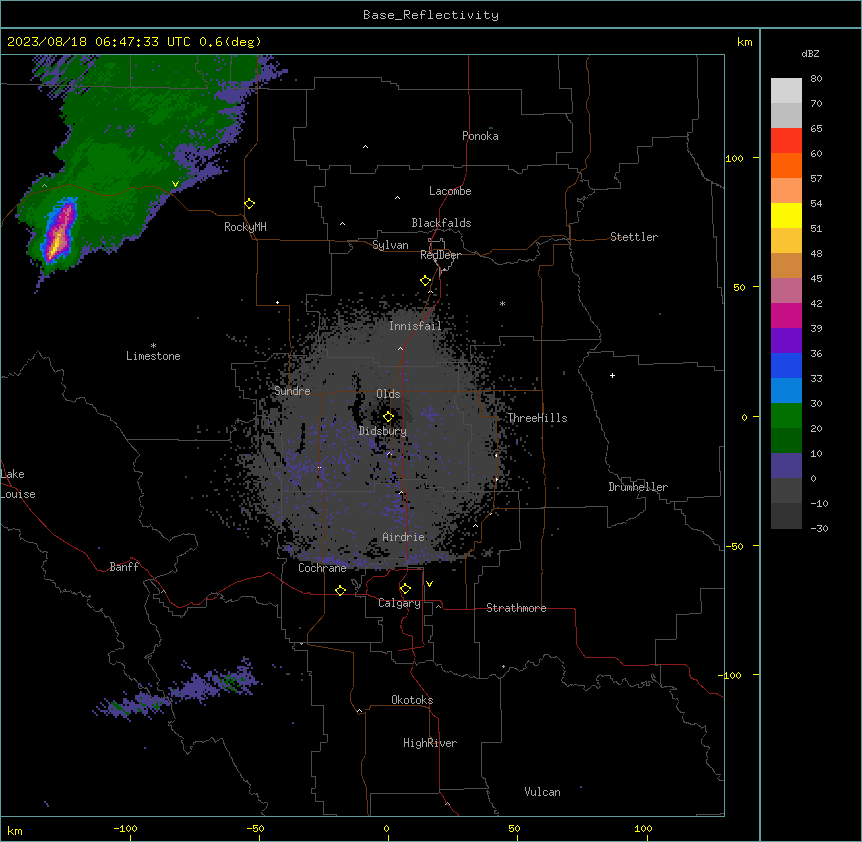Click the 50 tick on the horizontal axis

click(514, 828)
